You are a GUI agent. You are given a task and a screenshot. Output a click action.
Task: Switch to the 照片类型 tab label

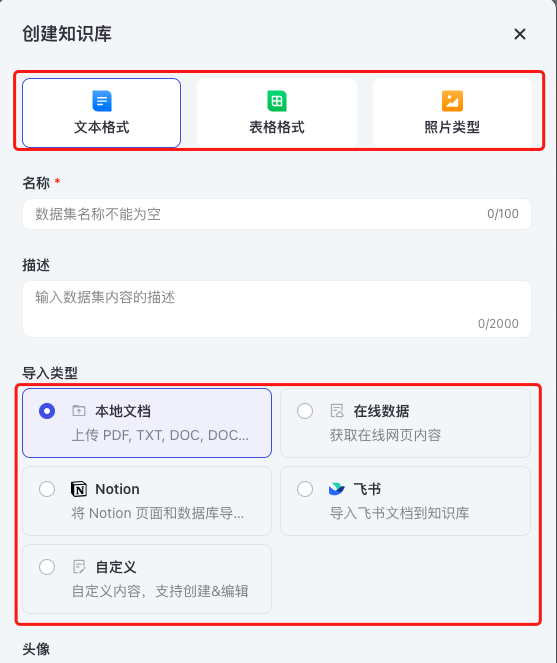pos(452,127)
